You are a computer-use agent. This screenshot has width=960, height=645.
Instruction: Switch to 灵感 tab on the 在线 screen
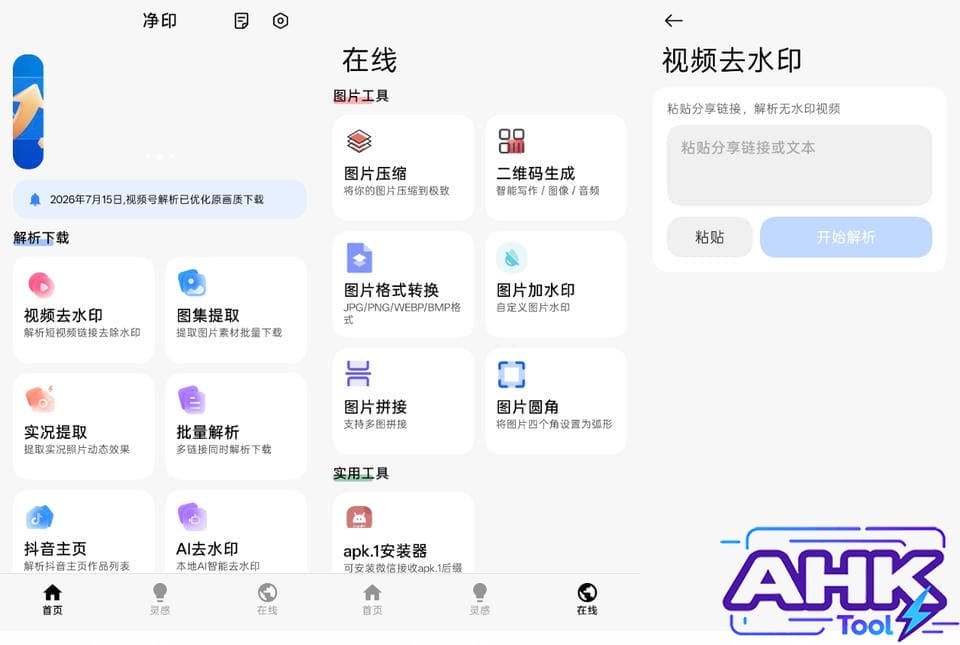point(479,599)
